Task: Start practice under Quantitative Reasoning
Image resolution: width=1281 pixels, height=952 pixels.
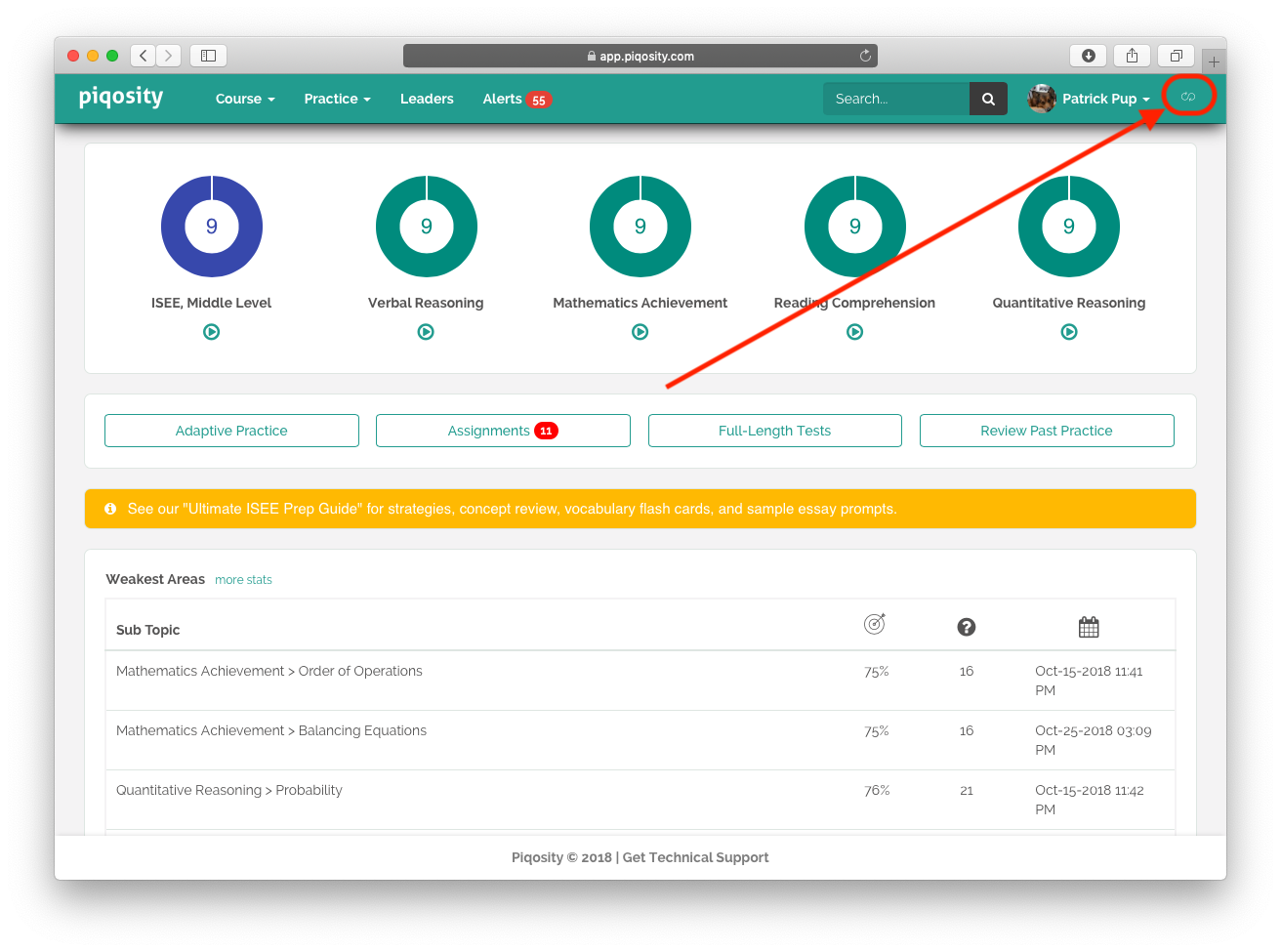Action: coord(1069,332)
